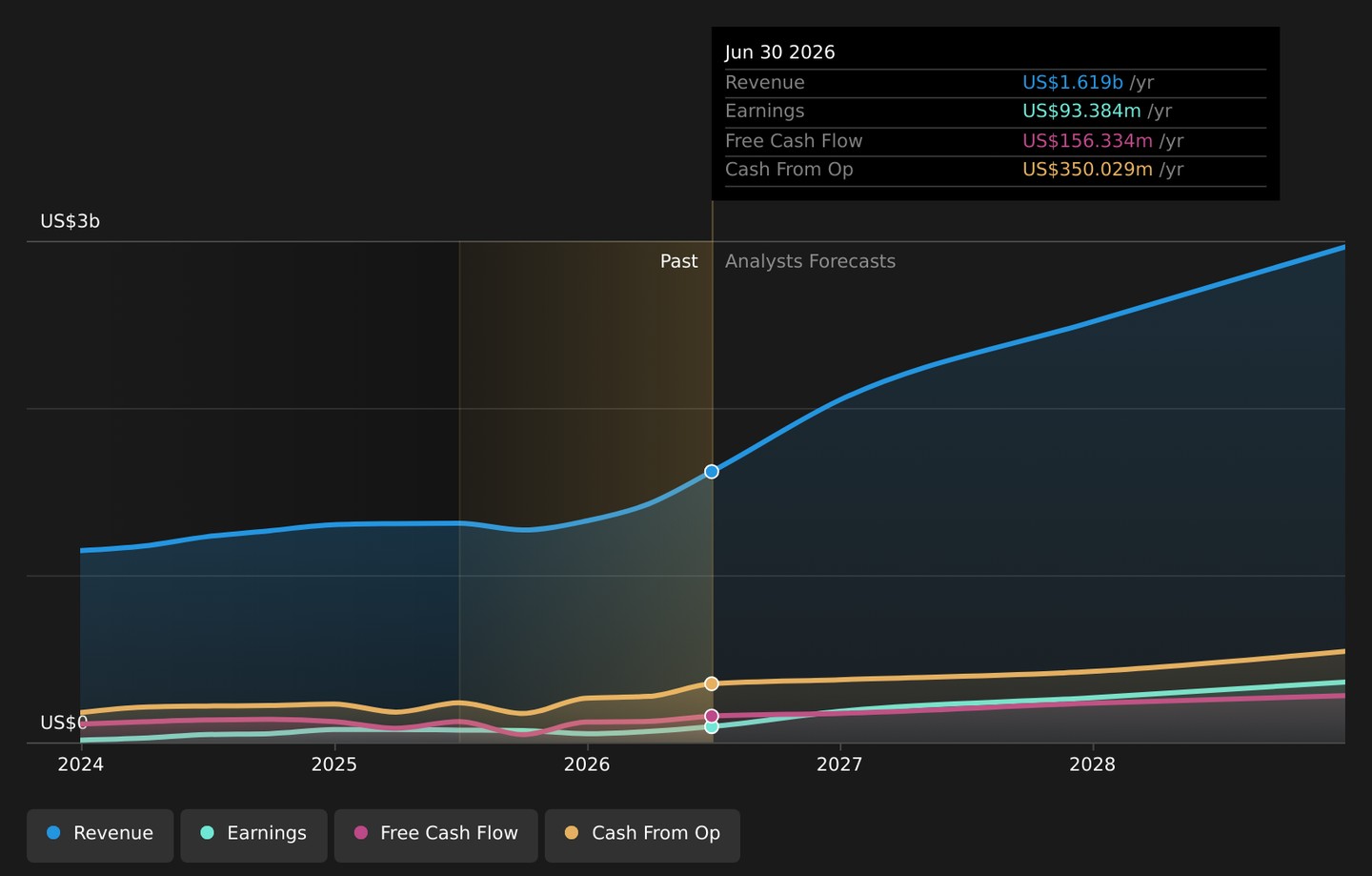Click the 'Analysts Forecasts' section label
The width and height of the screenshot is (1372, 876).
pos(811,261)
